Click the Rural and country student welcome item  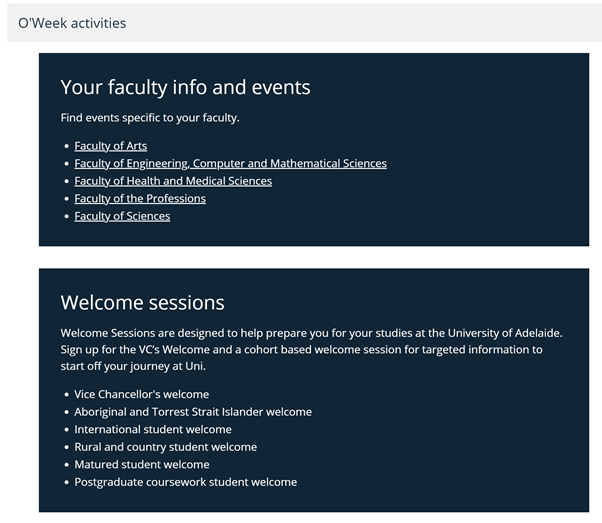tap(165, 447)
